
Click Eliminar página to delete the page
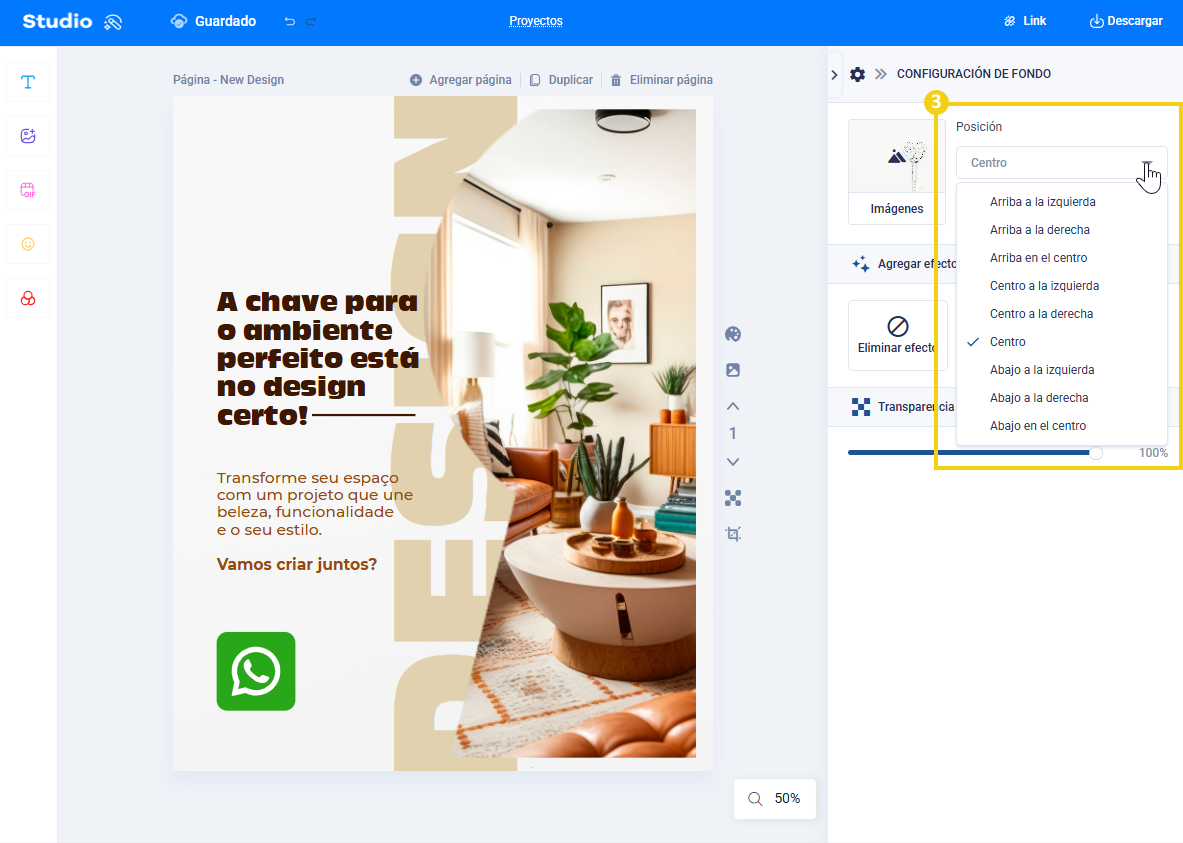pyautogui.click(x=662, y=80)
